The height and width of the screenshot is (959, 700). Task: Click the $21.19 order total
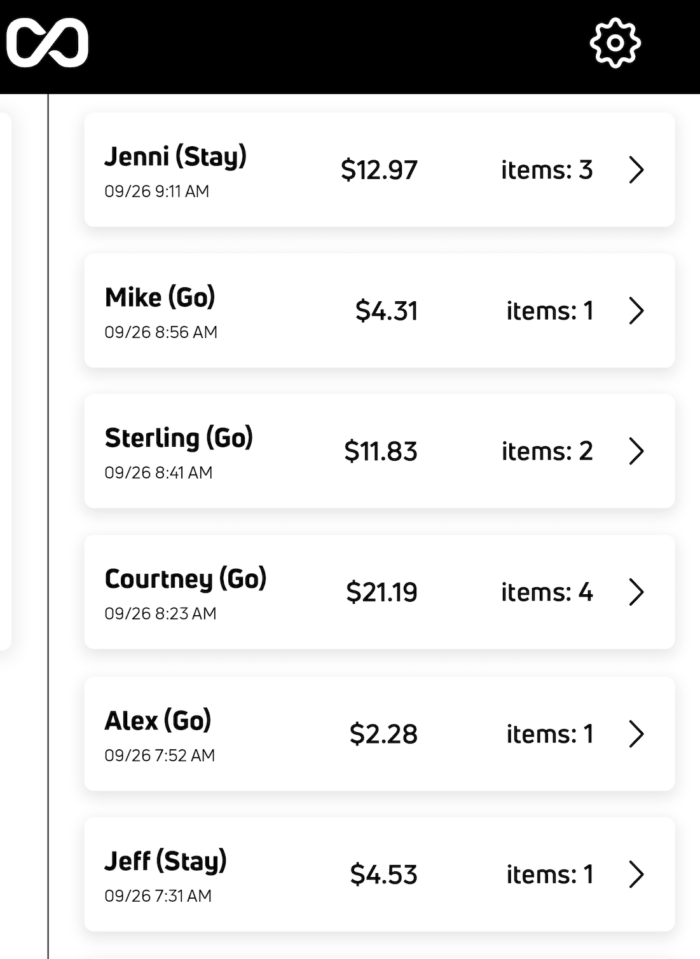[382, 593]
